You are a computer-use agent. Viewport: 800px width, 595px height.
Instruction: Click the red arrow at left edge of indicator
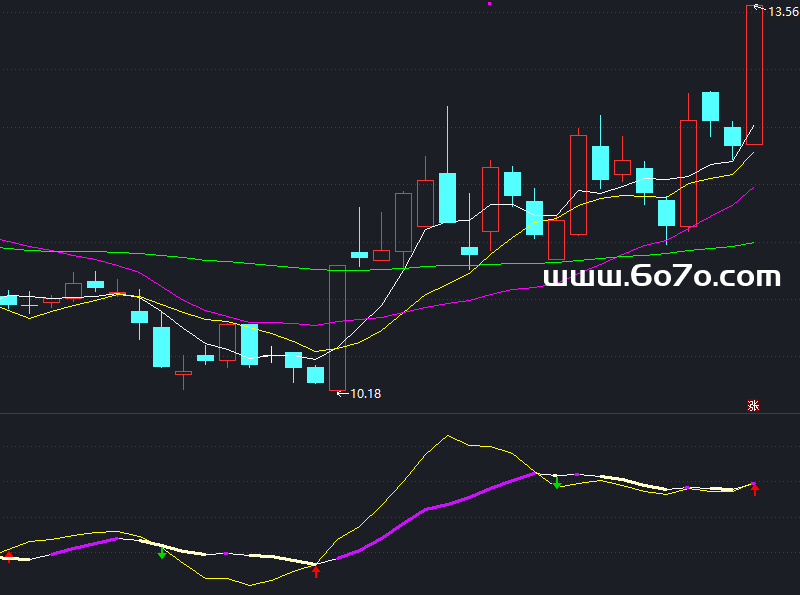tap(9, 557)
